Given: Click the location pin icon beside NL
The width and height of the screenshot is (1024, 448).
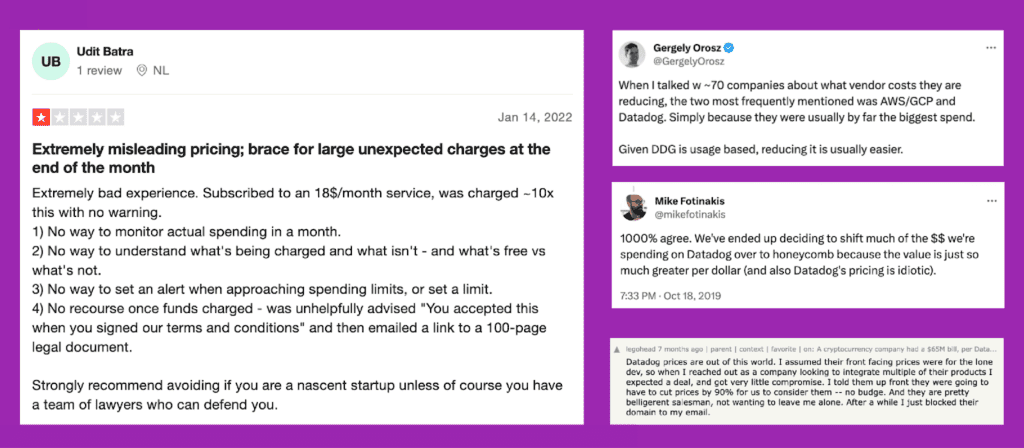Looking at the screenshot, I should click(144, 71).
